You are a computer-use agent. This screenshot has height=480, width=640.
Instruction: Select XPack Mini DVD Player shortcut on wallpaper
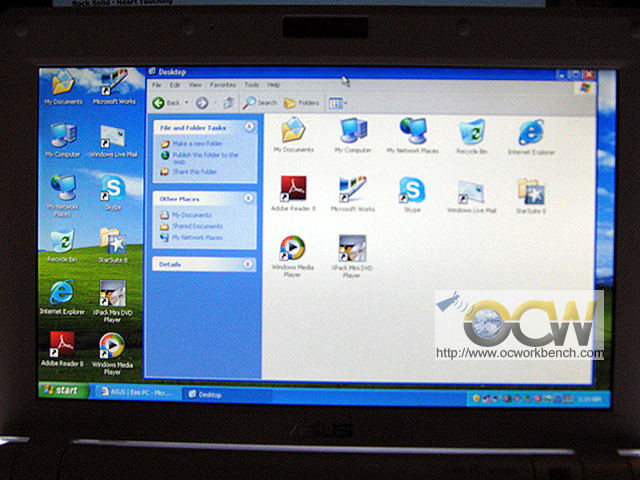click(112, 301)
